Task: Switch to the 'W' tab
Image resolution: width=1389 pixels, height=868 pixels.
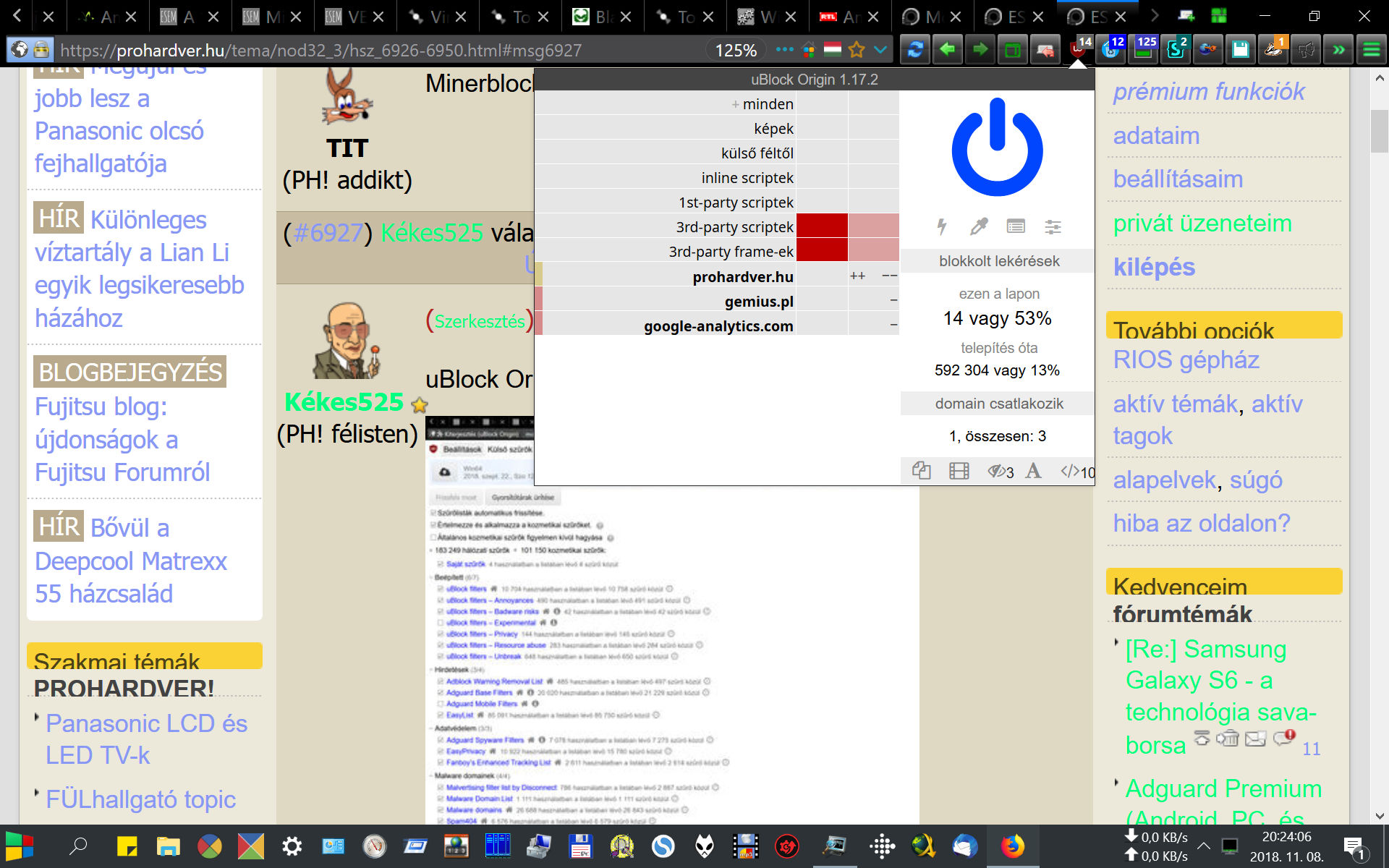Action: coord(767,16)
